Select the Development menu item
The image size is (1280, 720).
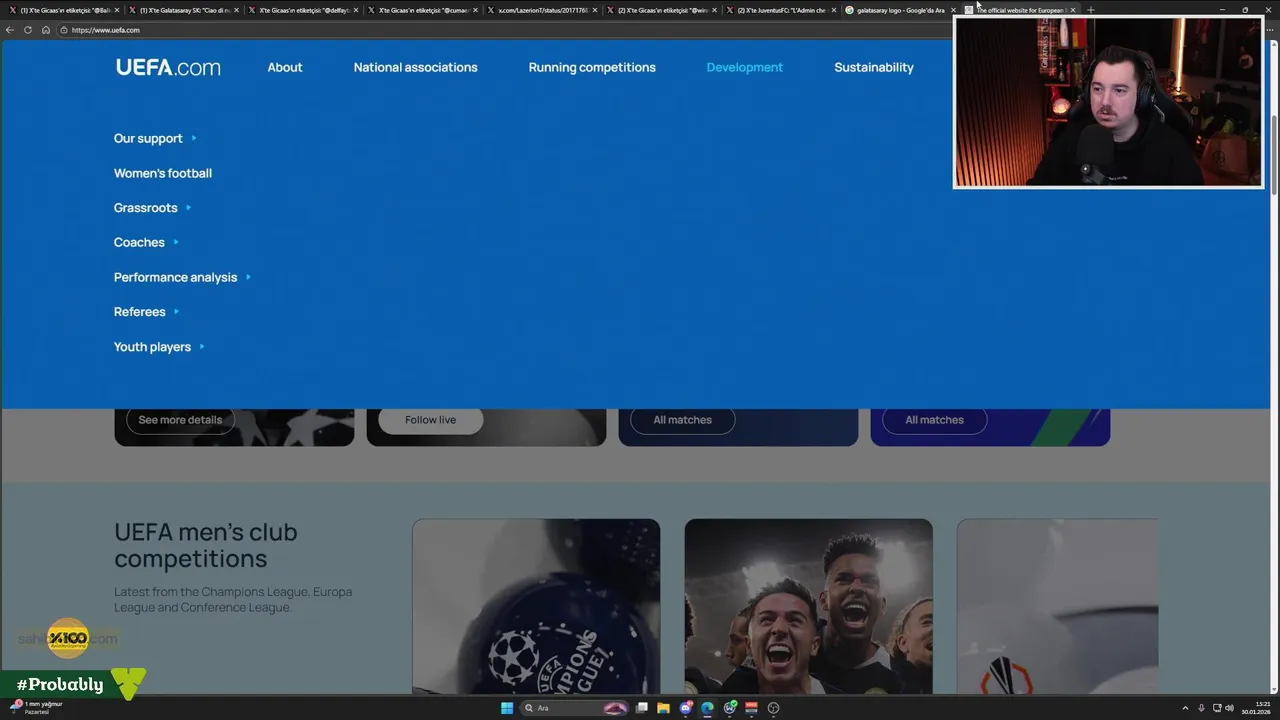[x=745, y=67]
